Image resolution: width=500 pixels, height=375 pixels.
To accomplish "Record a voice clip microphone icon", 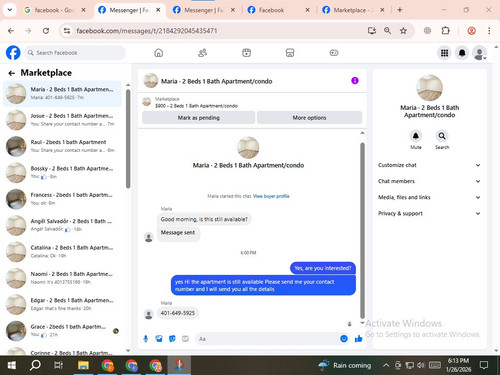I will click(146, 339).
